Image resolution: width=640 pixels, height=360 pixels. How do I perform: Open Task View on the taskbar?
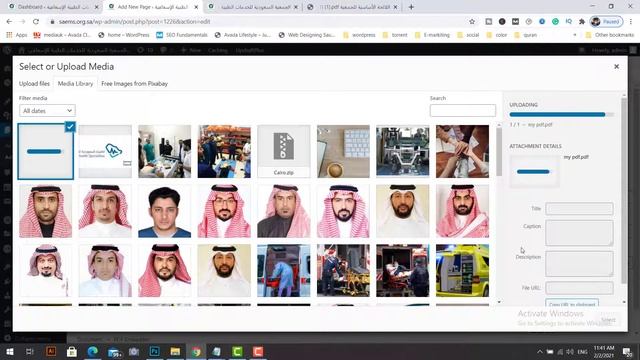[x=30, y=351]
